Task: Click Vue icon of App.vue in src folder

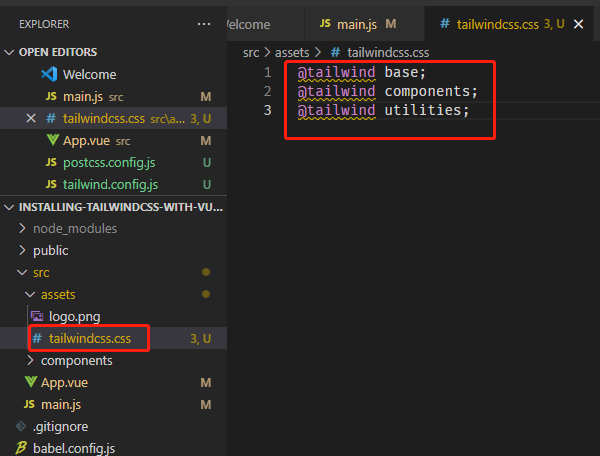Action: [x=31, y=382]
